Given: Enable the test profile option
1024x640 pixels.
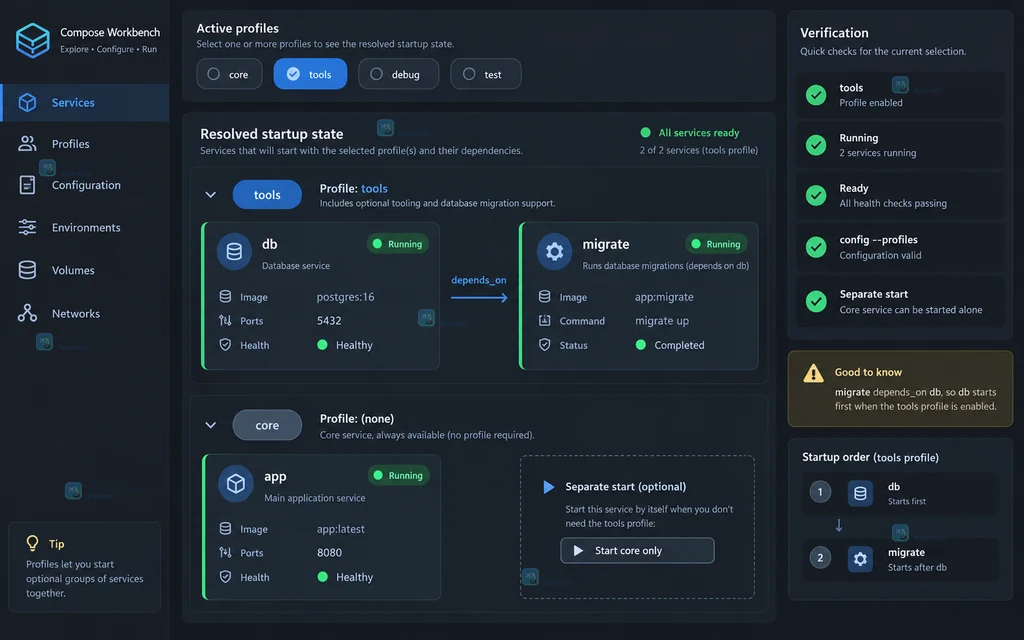Looking at the screenshot, I should click(x=485, y=74).
